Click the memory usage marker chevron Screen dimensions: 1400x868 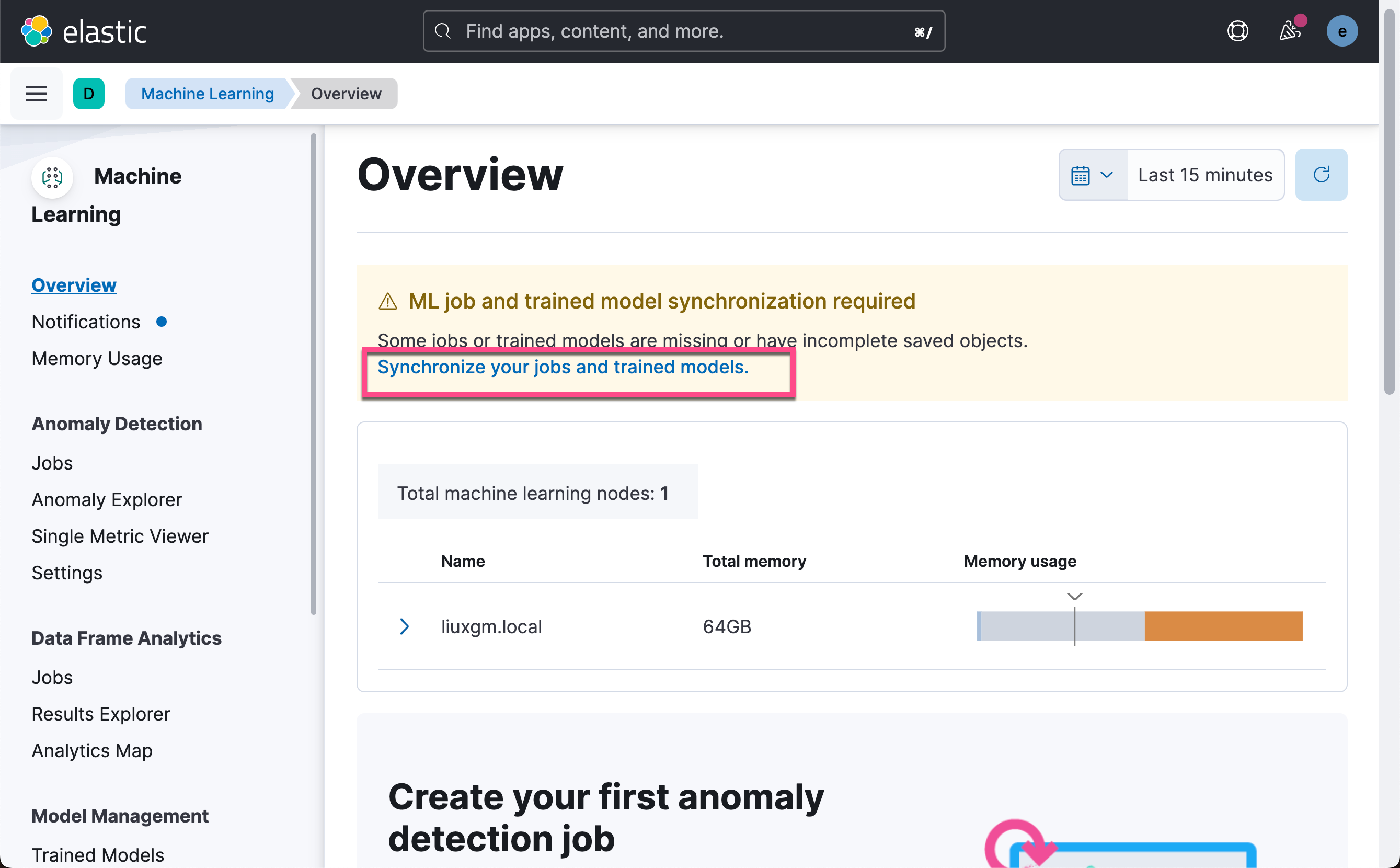[1075, 597]
